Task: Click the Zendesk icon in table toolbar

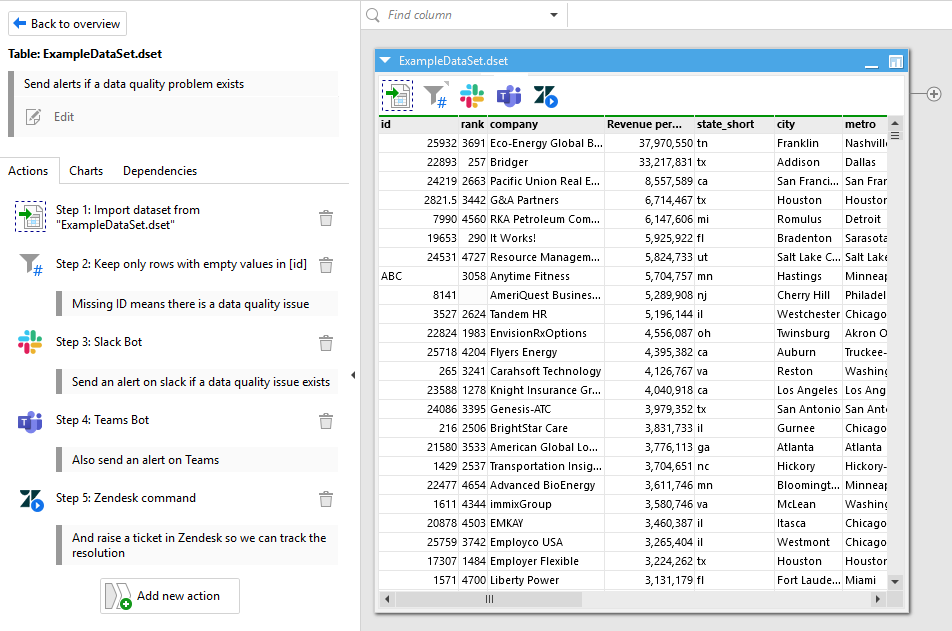Action: 545,96
